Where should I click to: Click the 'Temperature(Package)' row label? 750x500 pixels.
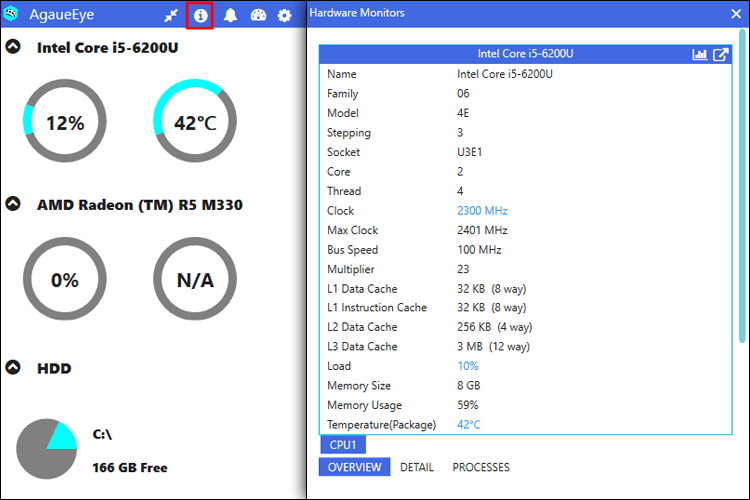(381, 424)
